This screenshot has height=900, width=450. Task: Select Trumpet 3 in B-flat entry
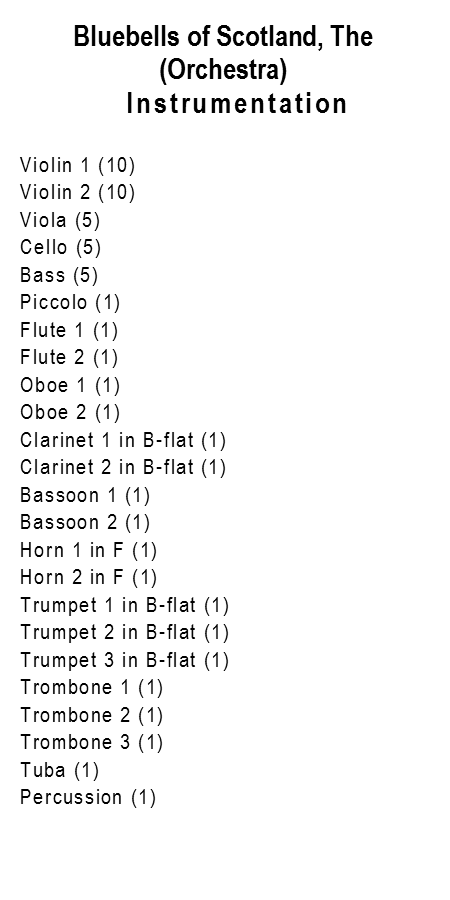125,660
